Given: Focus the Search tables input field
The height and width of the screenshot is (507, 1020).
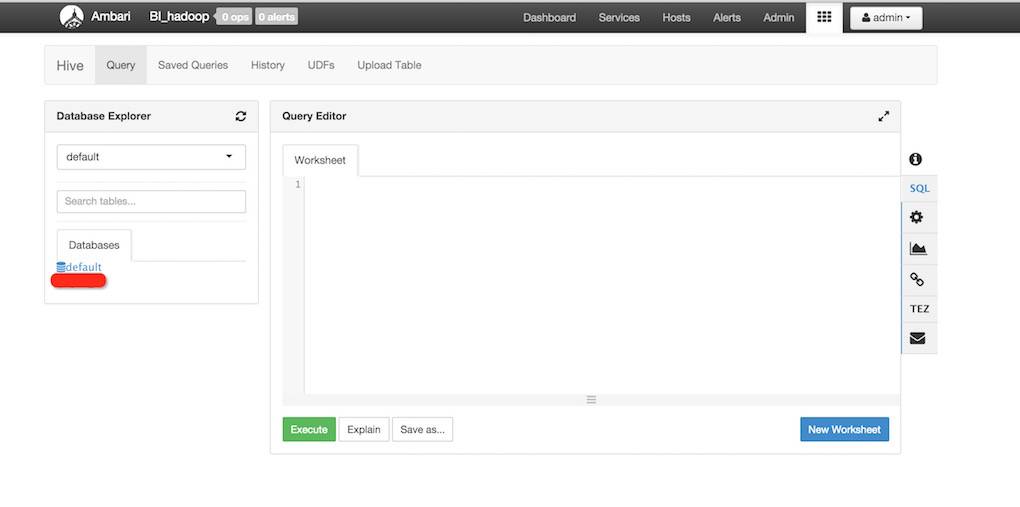Looking at the screenshot, I should (x=151, y=201).
